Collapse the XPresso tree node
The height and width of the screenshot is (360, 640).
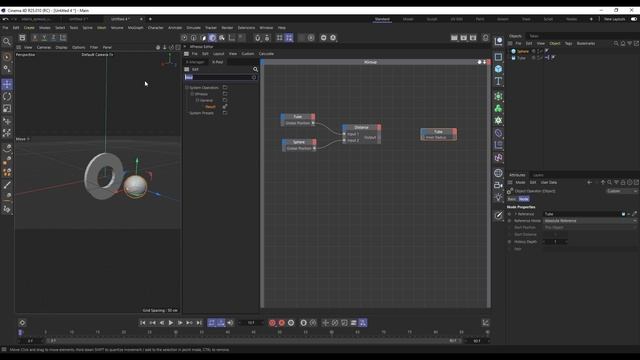[192, 94]
